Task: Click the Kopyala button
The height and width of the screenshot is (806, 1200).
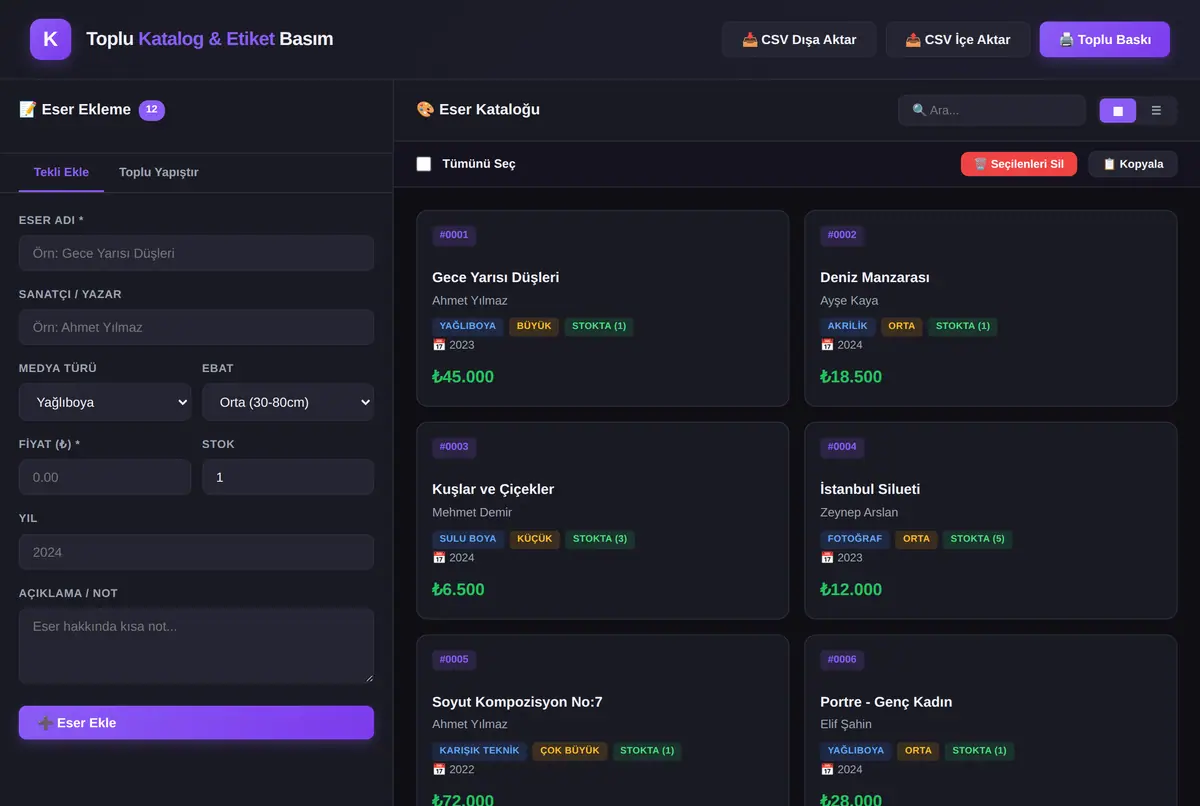Action: pos(1133,164)
